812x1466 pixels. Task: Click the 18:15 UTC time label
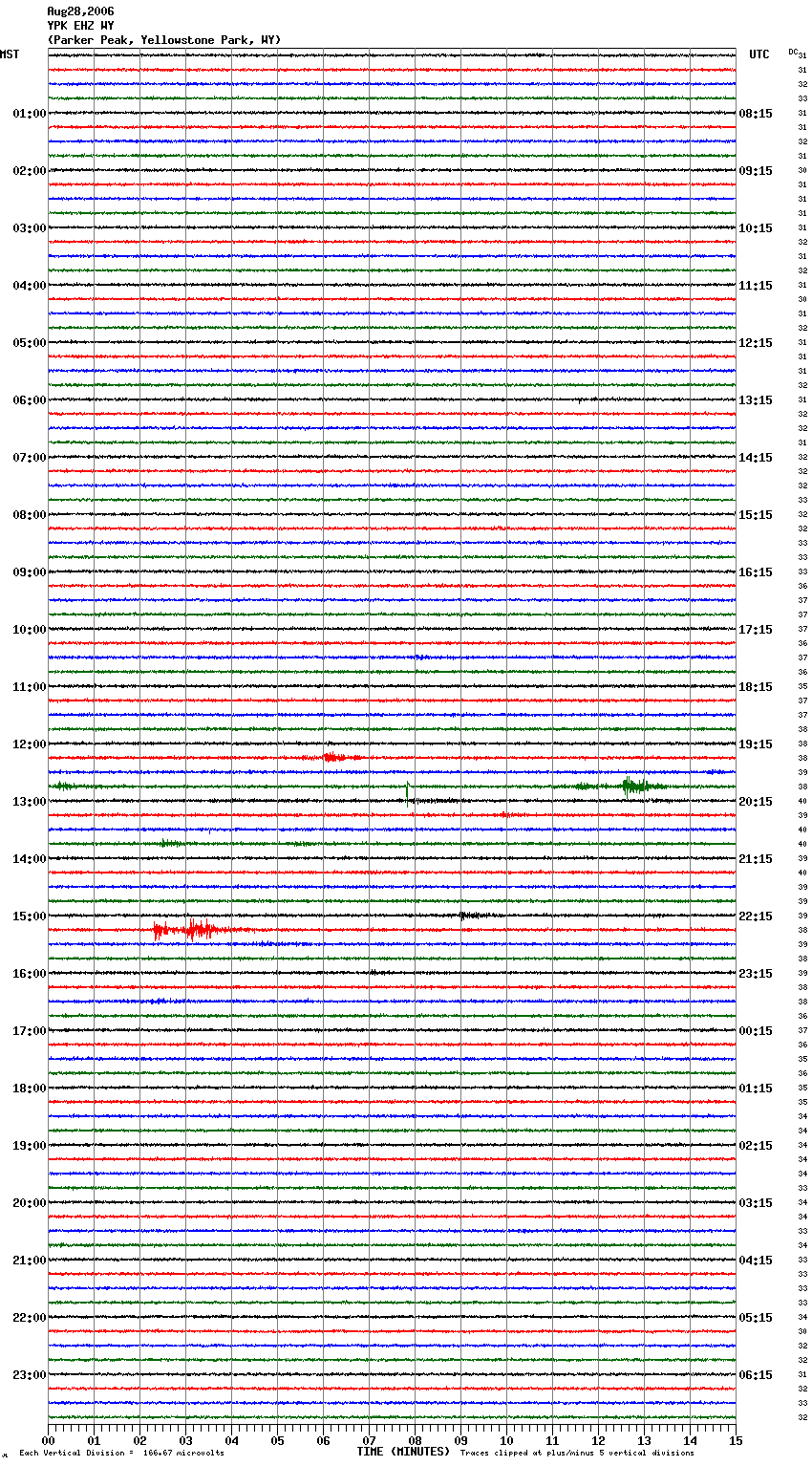756,687
